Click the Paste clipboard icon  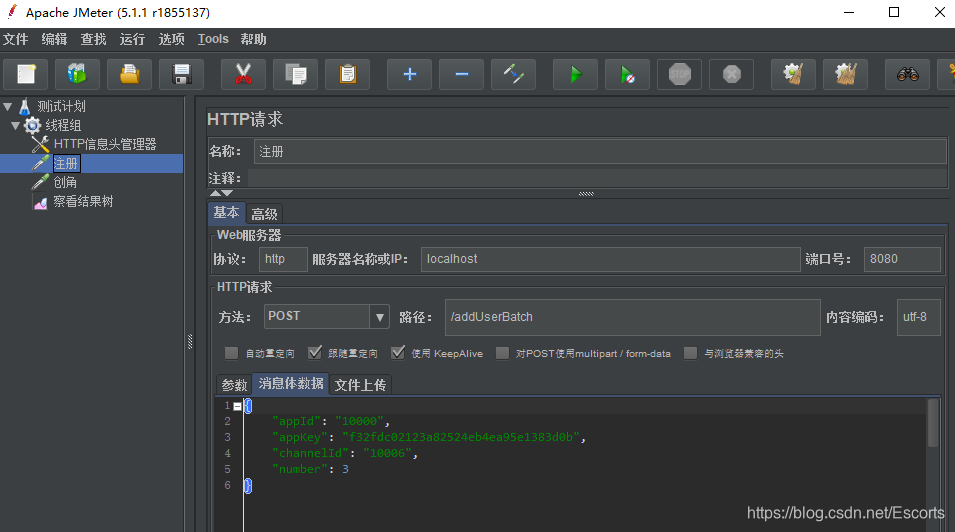pos(347,74)
